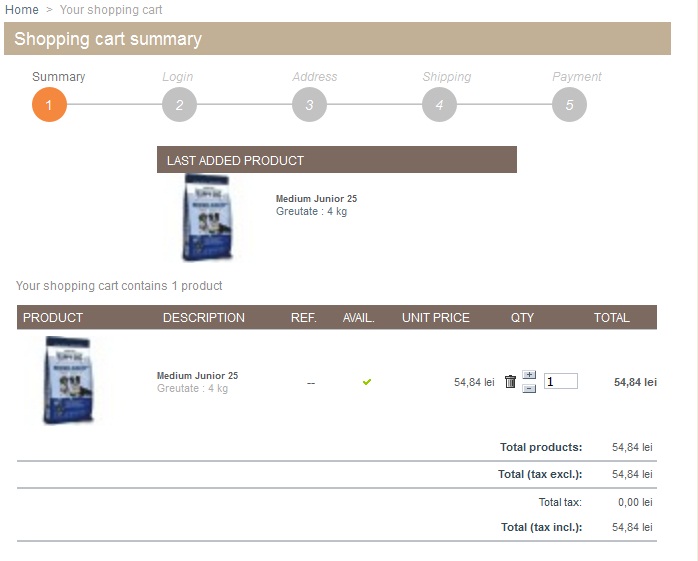
Task: Click the Summary step label
Action: pos(59,77)
